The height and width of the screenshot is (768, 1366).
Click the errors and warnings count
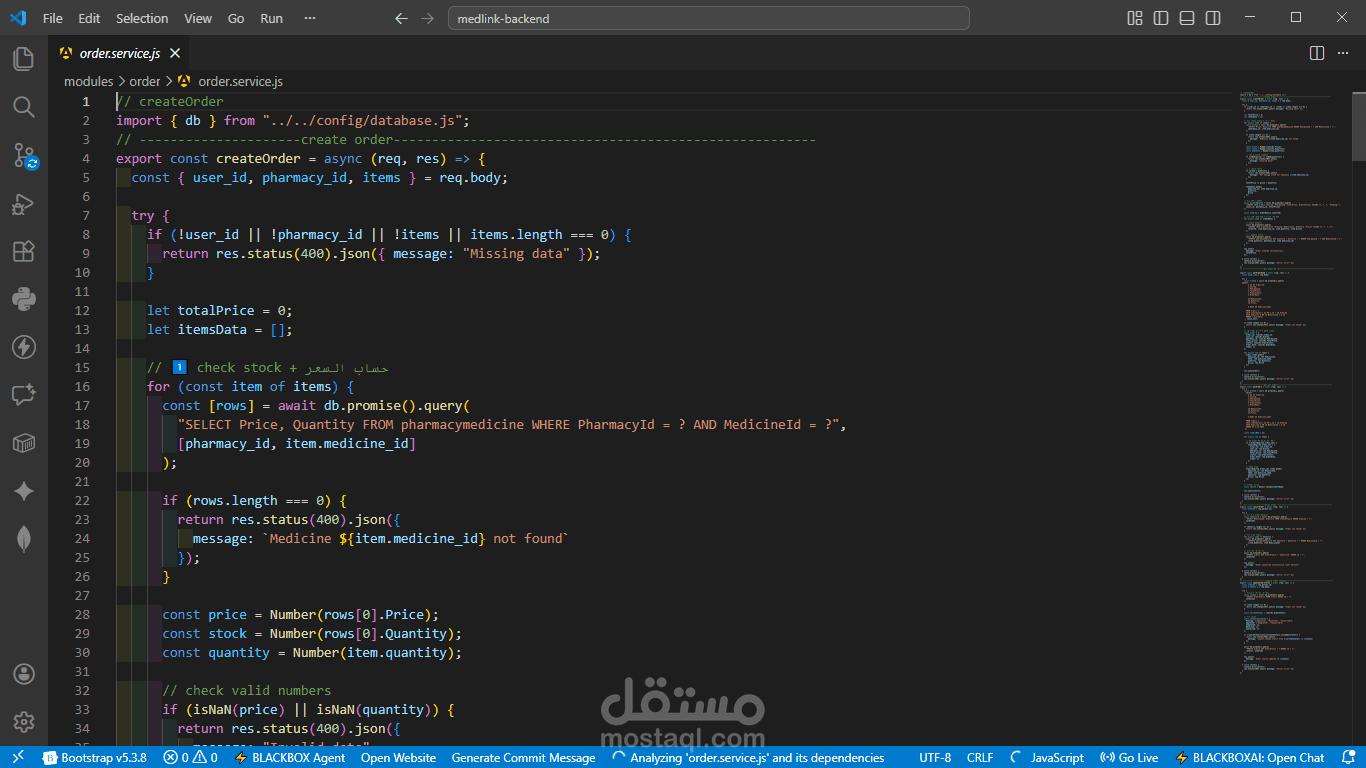[191, 758]
